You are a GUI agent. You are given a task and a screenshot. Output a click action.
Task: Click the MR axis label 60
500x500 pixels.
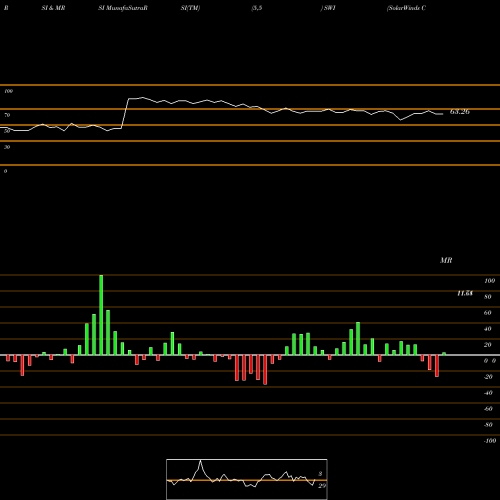pyautogui.click(x=488, y=313)
